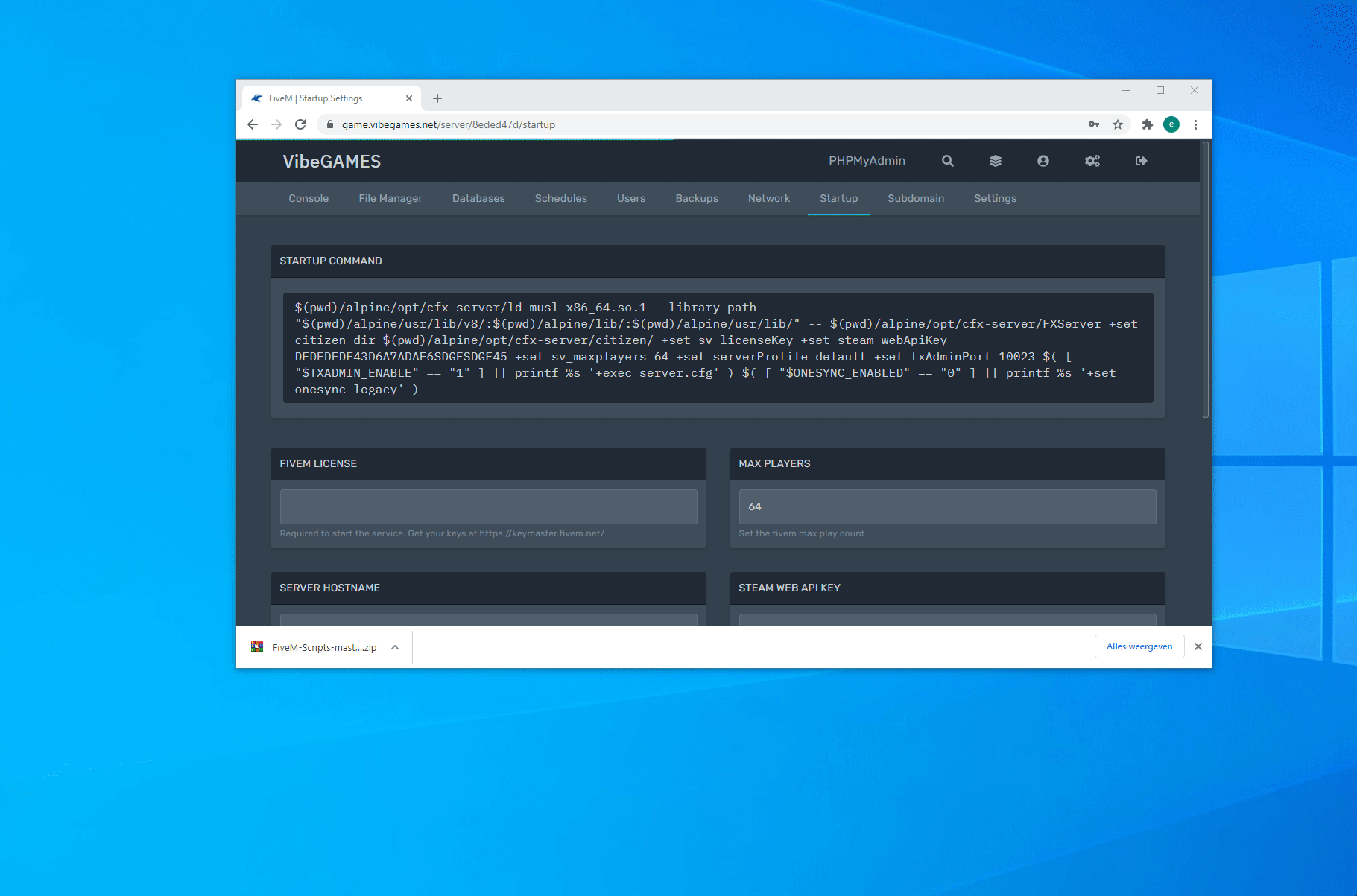Go back with the browser back arrow
Viewport: 1357px width, 896px height.
[x=253, y=124]
